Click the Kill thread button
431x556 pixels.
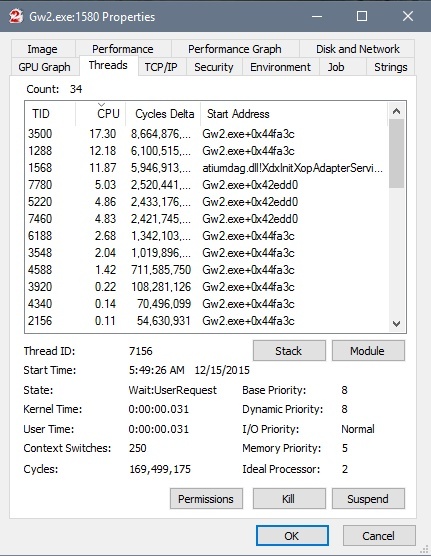[x=289, y=499]
